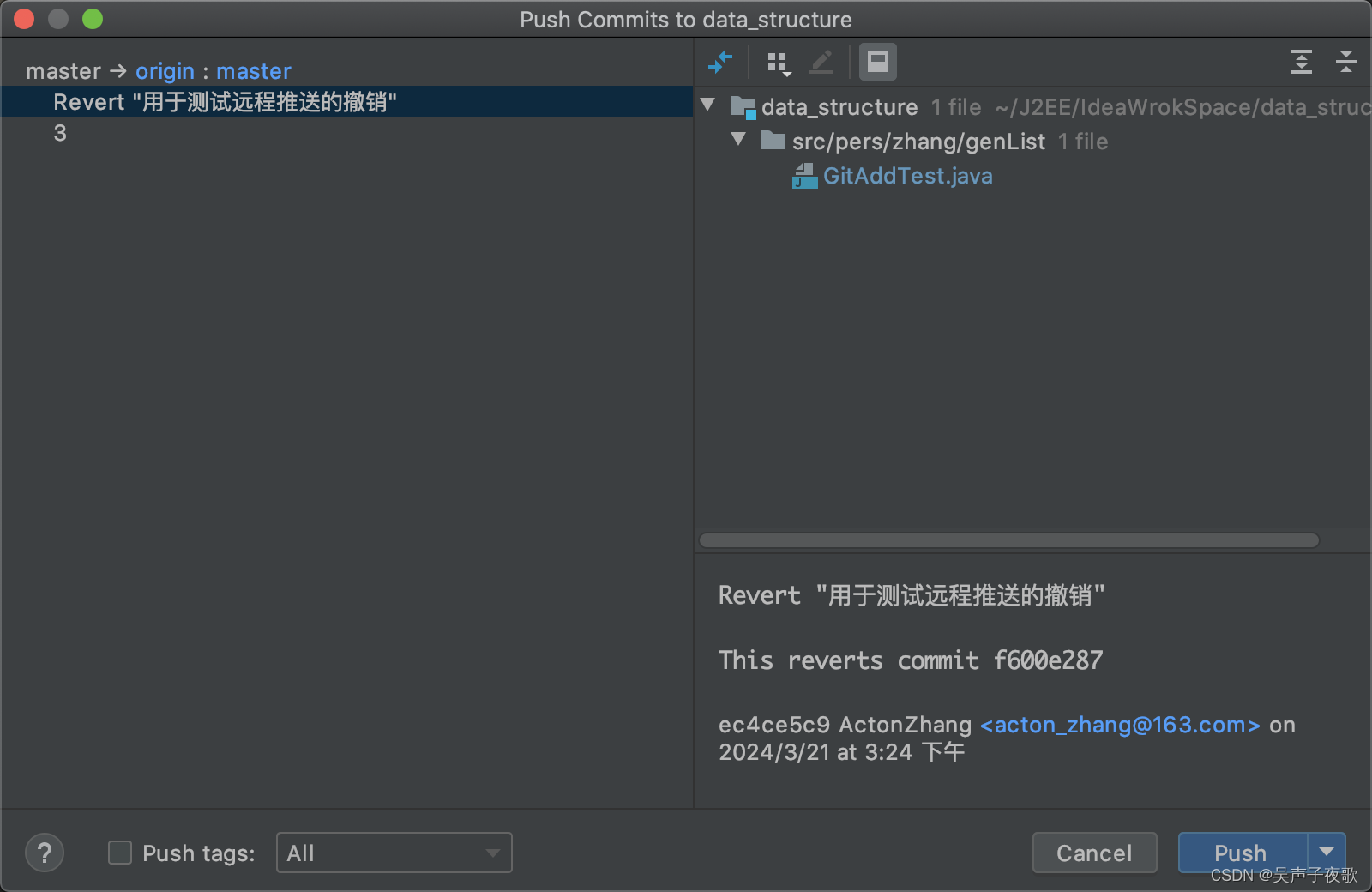Screen dimensions: 1372x892
Task: Select the Revert commit row
Action: point(346,102)
